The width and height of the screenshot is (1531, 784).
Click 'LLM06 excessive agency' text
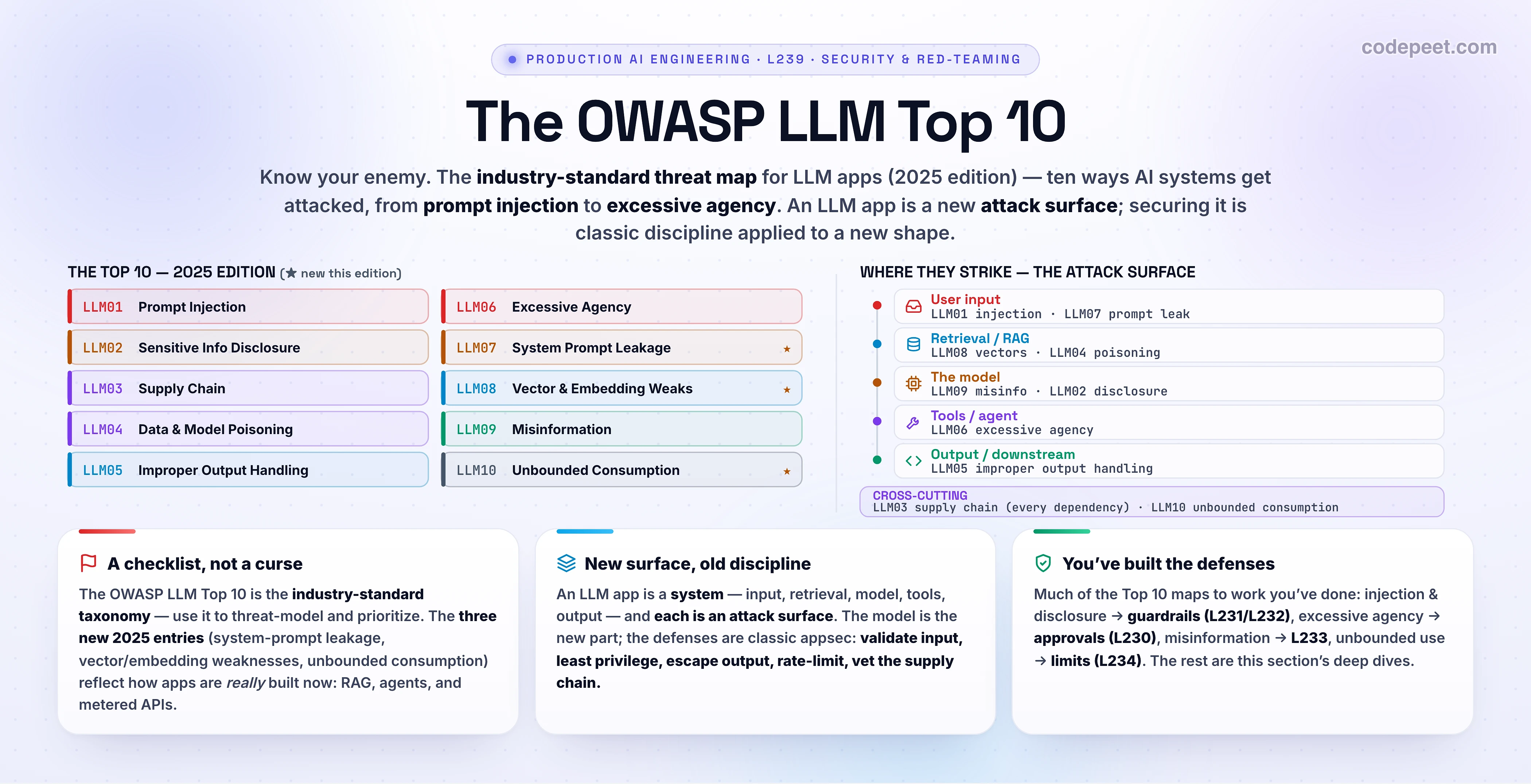click(1012, 430)
